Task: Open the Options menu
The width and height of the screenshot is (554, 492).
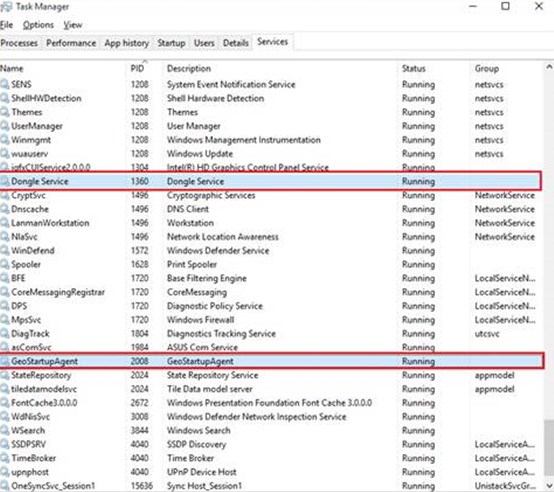Action: [38, 25]
